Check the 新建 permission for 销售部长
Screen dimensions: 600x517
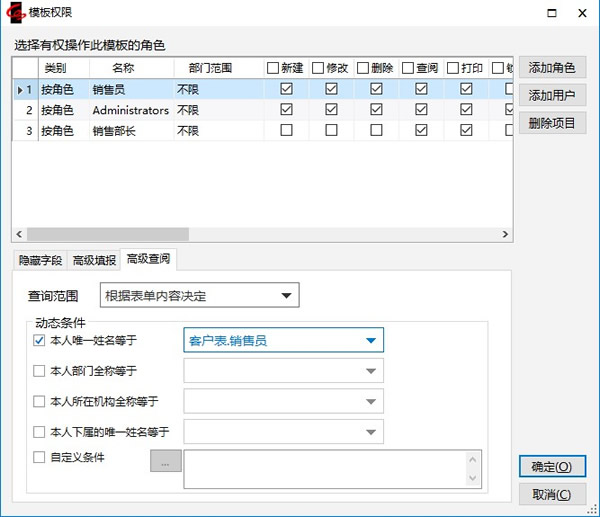[x=287, y=130]
